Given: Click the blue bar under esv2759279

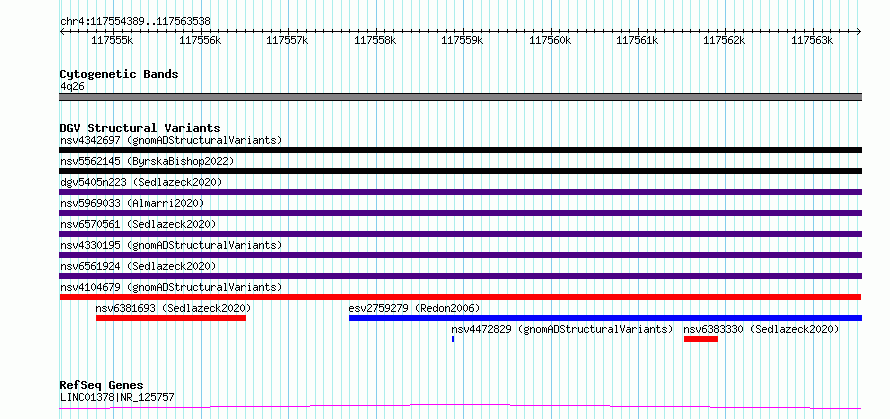Looking at the screenshot, I should [606, 318].
